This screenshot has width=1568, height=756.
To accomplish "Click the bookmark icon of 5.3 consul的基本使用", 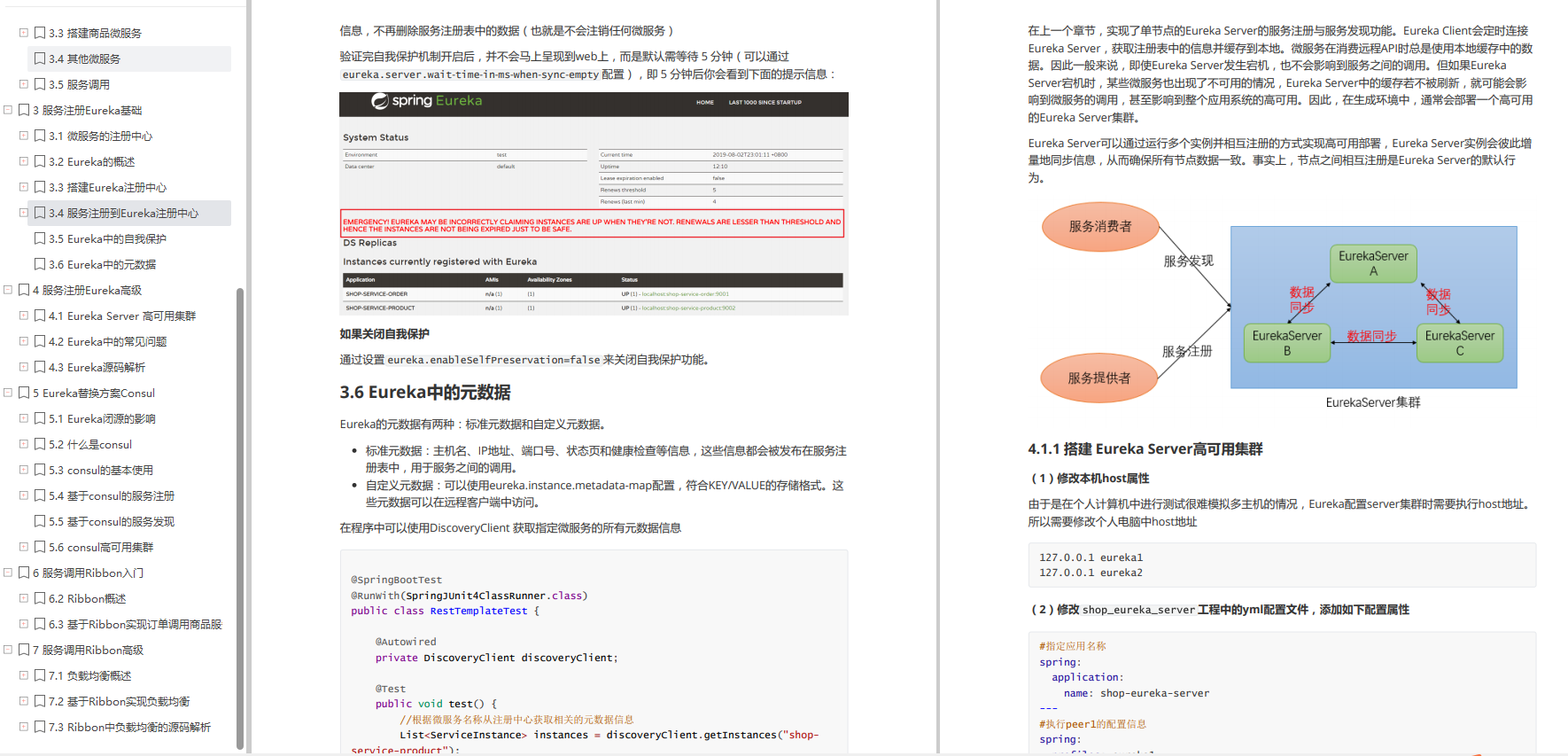I will (x=40, y=470).
